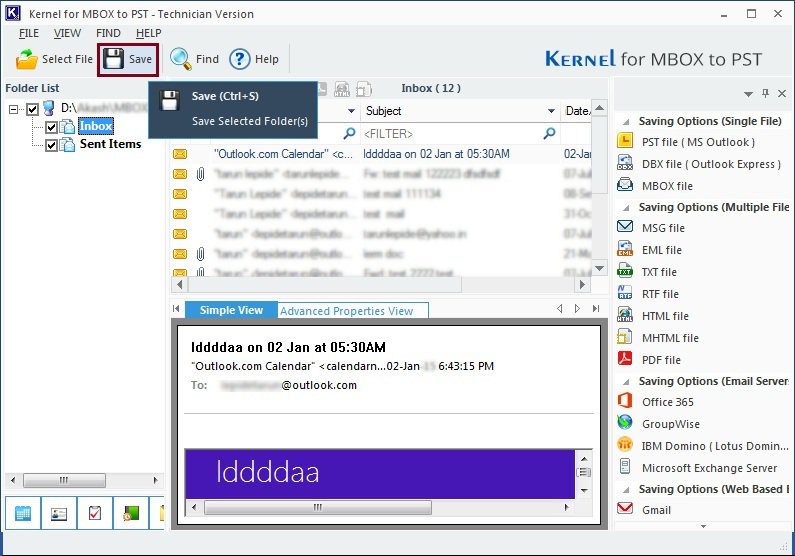Select MSG file saving option
This screenshot has width=795, height=556.
(663, 228)
